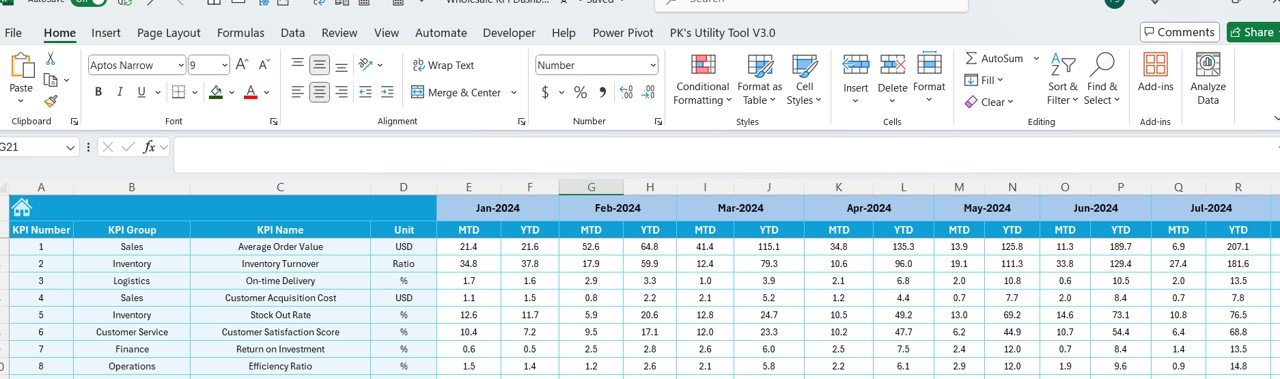1280x379 pixels.
Task: Open Alignment settings dialog launcher
Action: (521, 121)
